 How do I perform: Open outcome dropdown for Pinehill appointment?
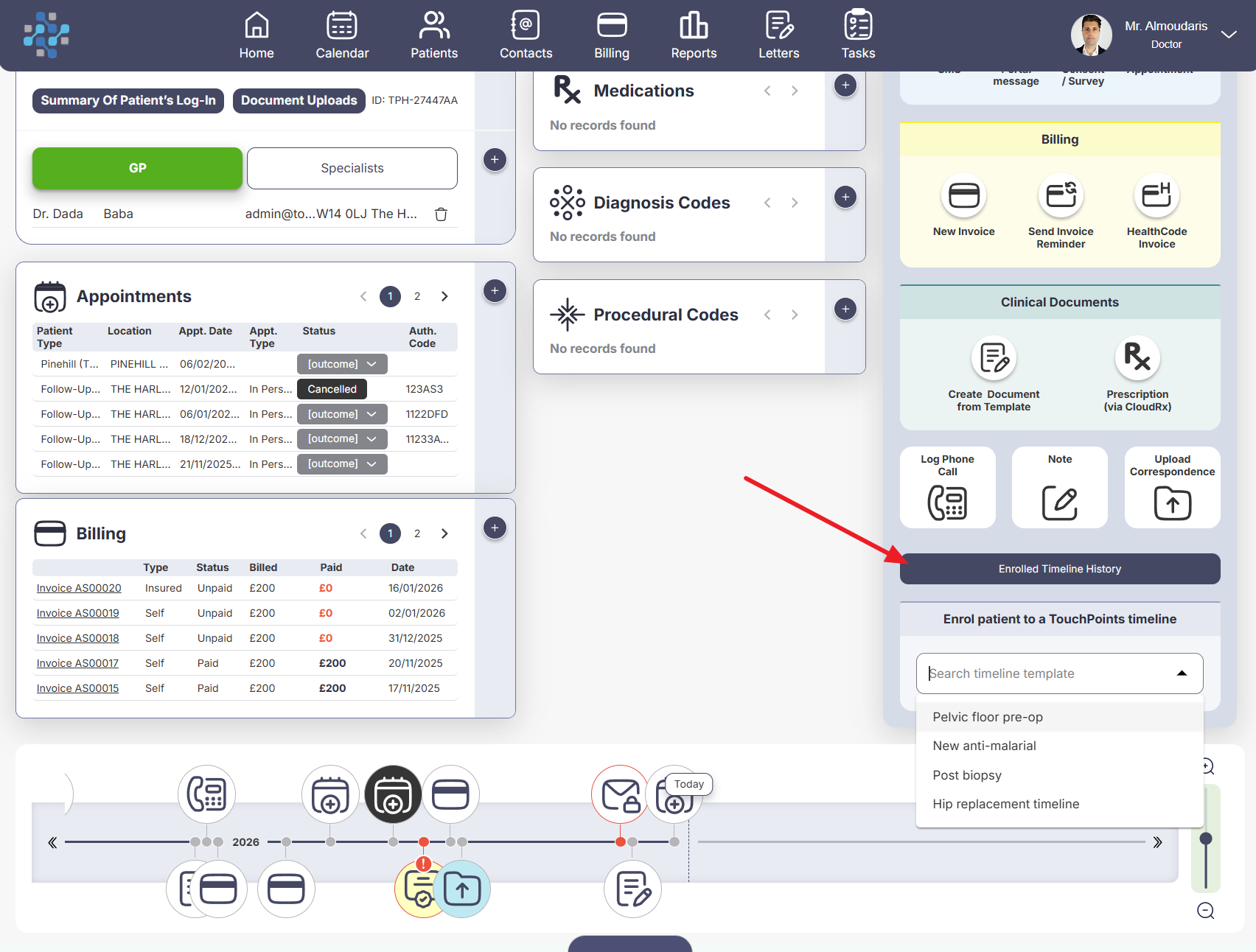[x=342, y=364]
